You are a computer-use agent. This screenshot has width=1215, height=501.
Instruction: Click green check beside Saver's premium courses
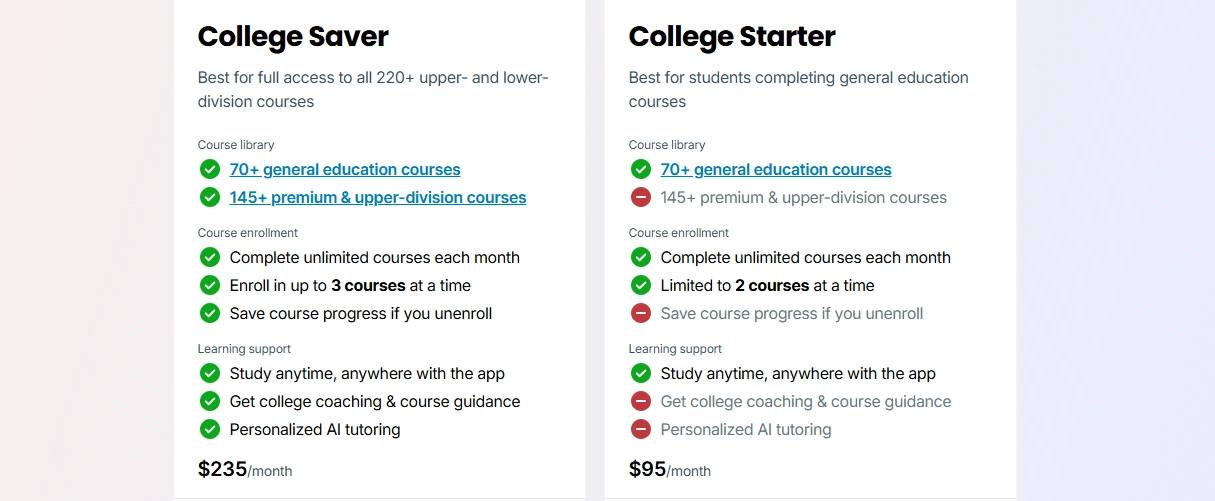tap(210, 197)
